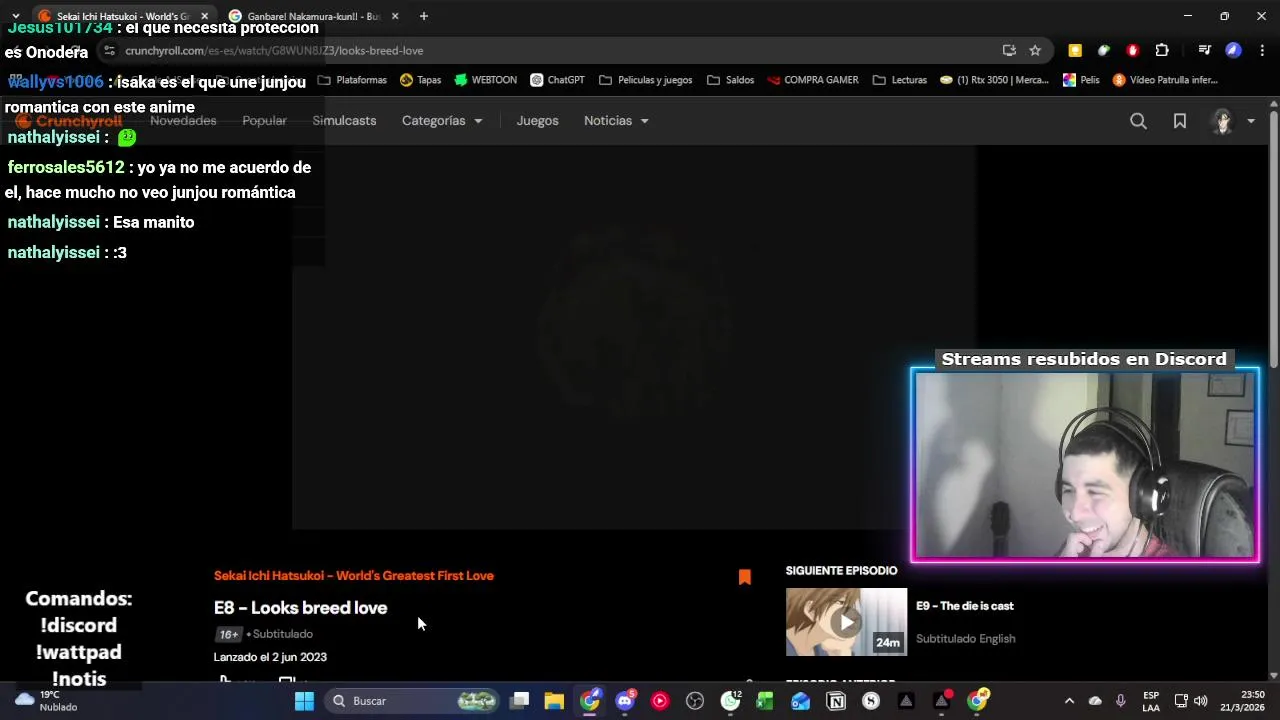Switch to the Ganbare! Nakamura-kun tab
Viewport: 1280px width, 720px height.
pos(313,16)
